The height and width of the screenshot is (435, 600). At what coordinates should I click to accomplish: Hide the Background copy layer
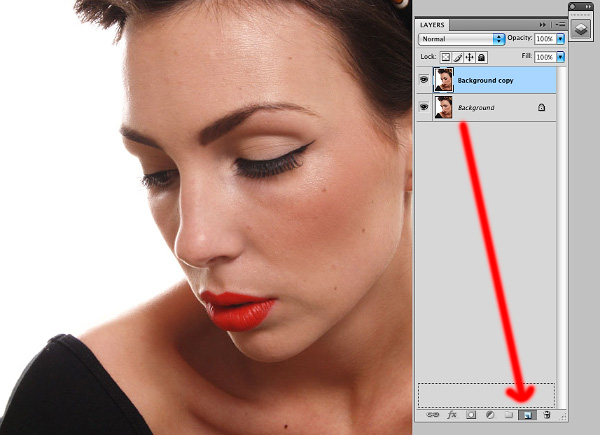(x=424, y=80)
